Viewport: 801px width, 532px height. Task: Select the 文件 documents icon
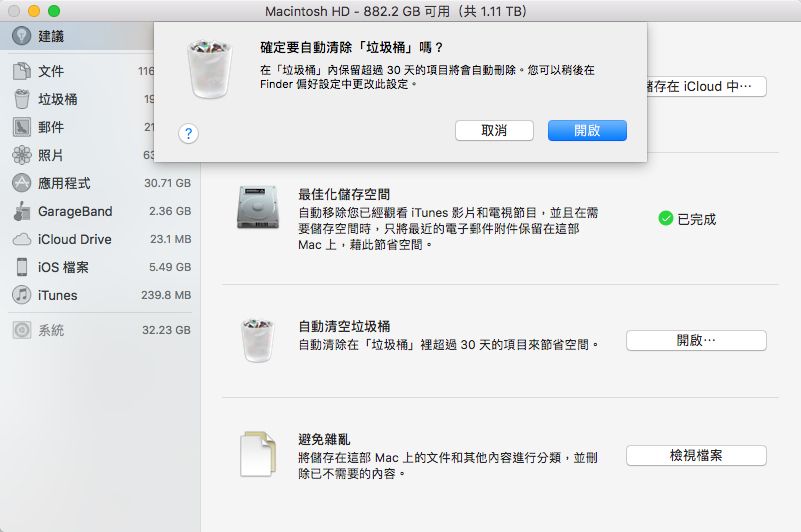click(x=21, y=71)
